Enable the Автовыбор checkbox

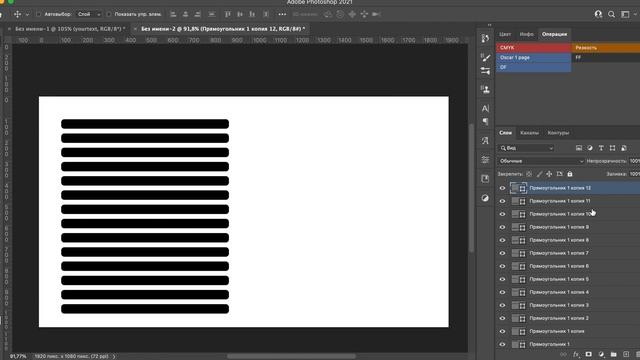(x=38, y=14)
